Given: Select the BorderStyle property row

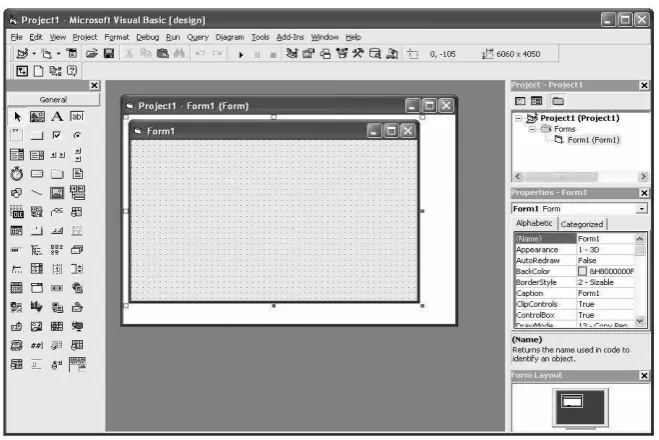Looking at the screenshot, I should (x=574, y=282).
